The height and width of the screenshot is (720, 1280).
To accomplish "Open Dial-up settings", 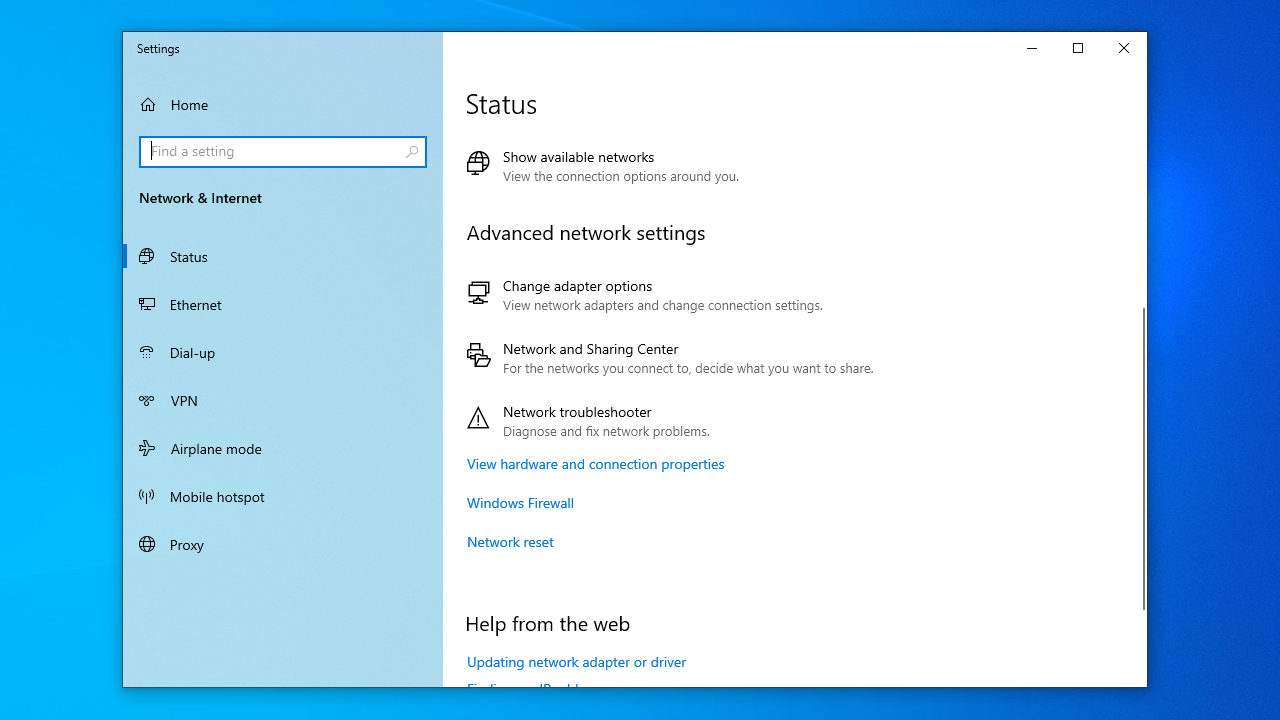I will tap(283, 353).
